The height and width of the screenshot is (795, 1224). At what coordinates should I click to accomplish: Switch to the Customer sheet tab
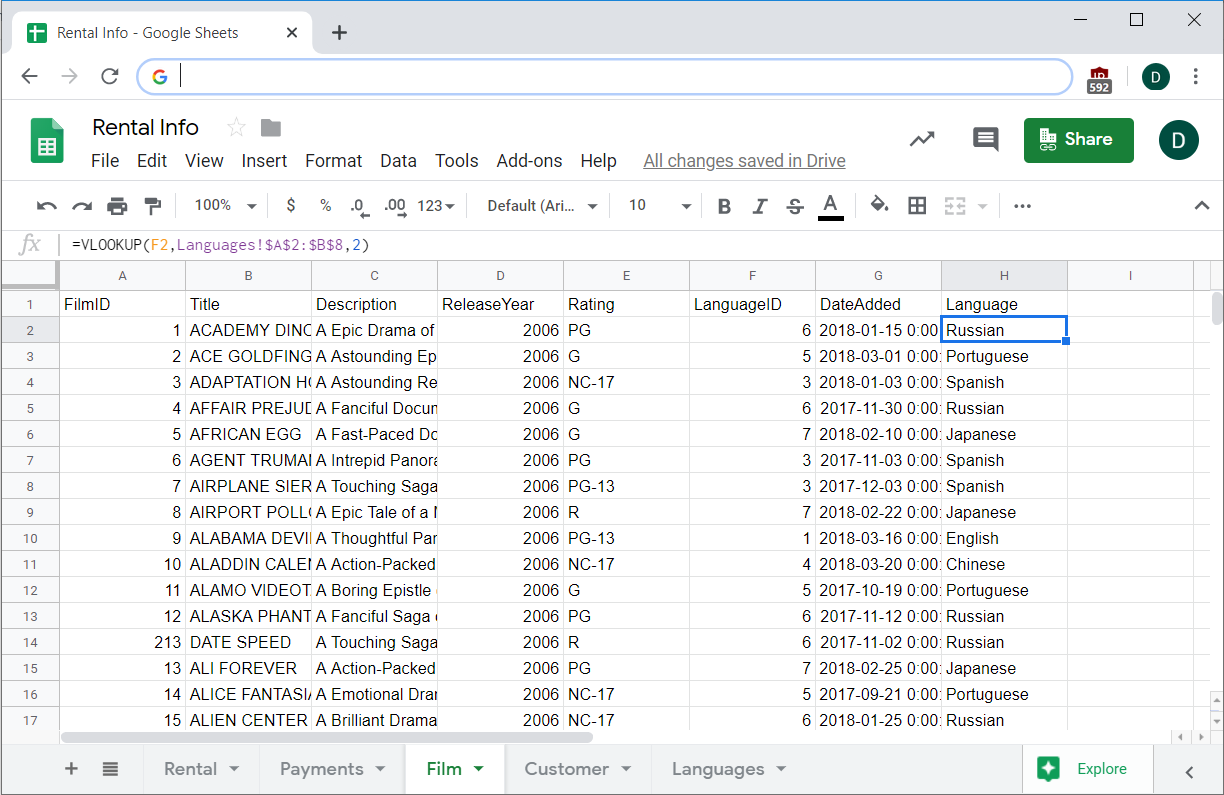566,769
